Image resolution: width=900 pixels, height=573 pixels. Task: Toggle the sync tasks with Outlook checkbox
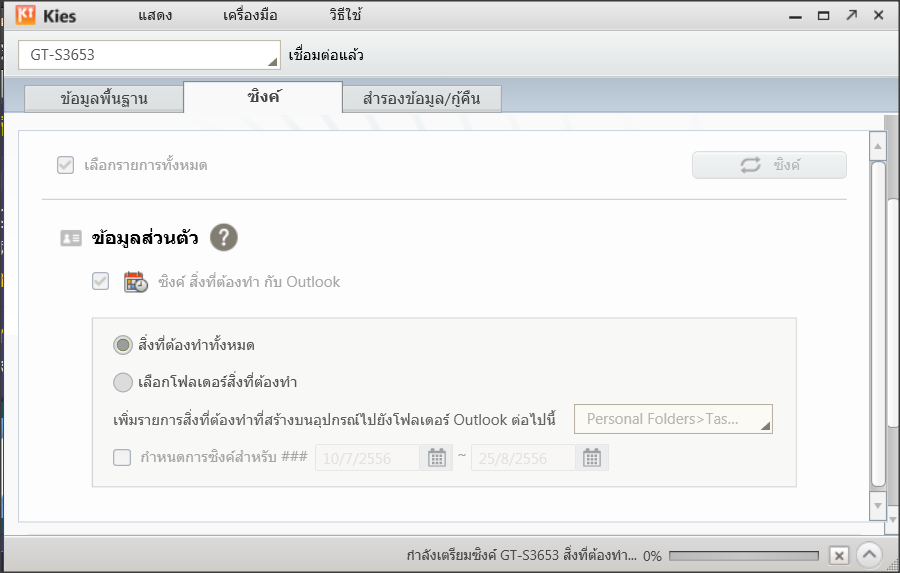pyautogui.click(x=100, y=281)
